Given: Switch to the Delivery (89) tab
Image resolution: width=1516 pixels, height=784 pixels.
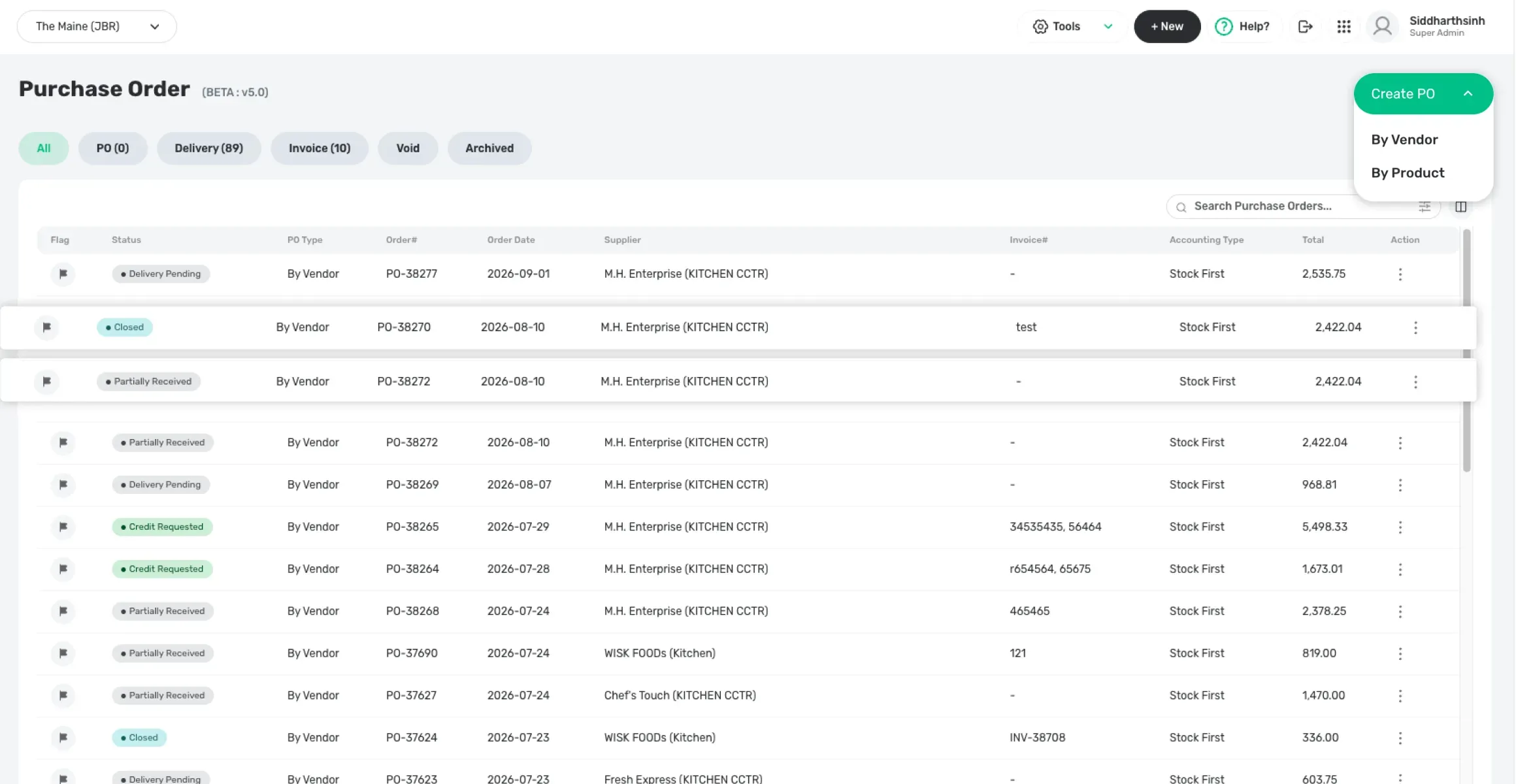Looking at the screenshot, I should click(x=208, y=148).
